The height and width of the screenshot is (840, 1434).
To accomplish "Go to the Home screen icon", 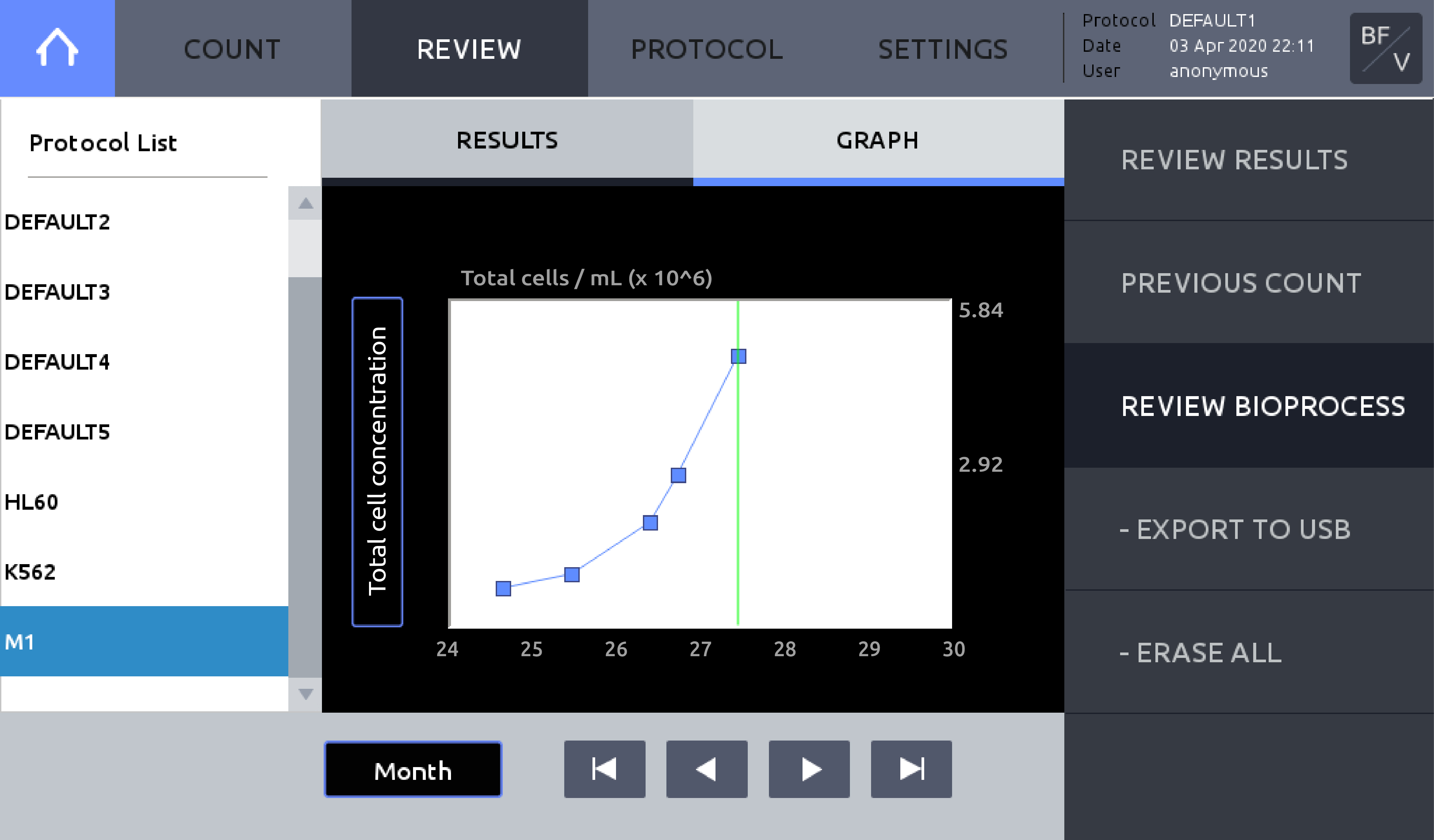I will point(57,48).
